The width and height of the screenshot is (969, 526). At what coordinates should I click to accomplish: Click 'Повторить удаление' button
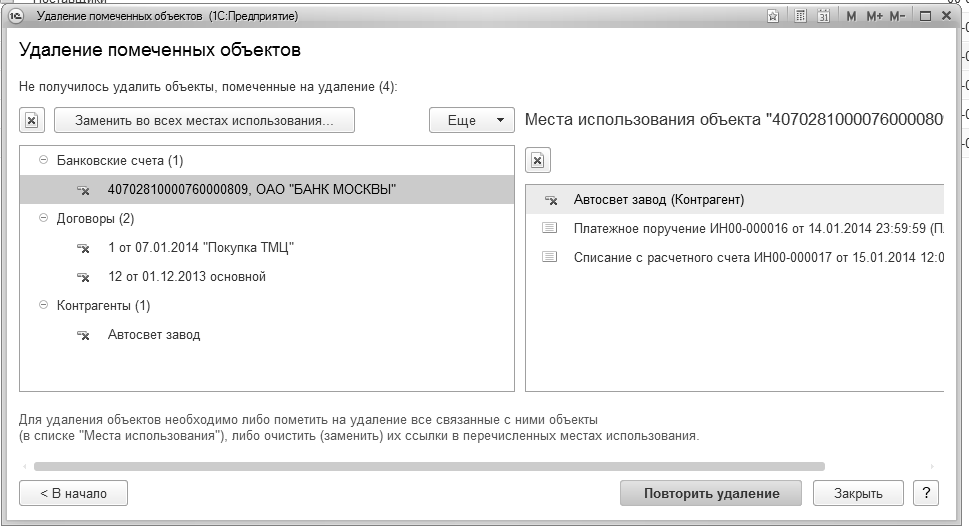click(711, 493)
